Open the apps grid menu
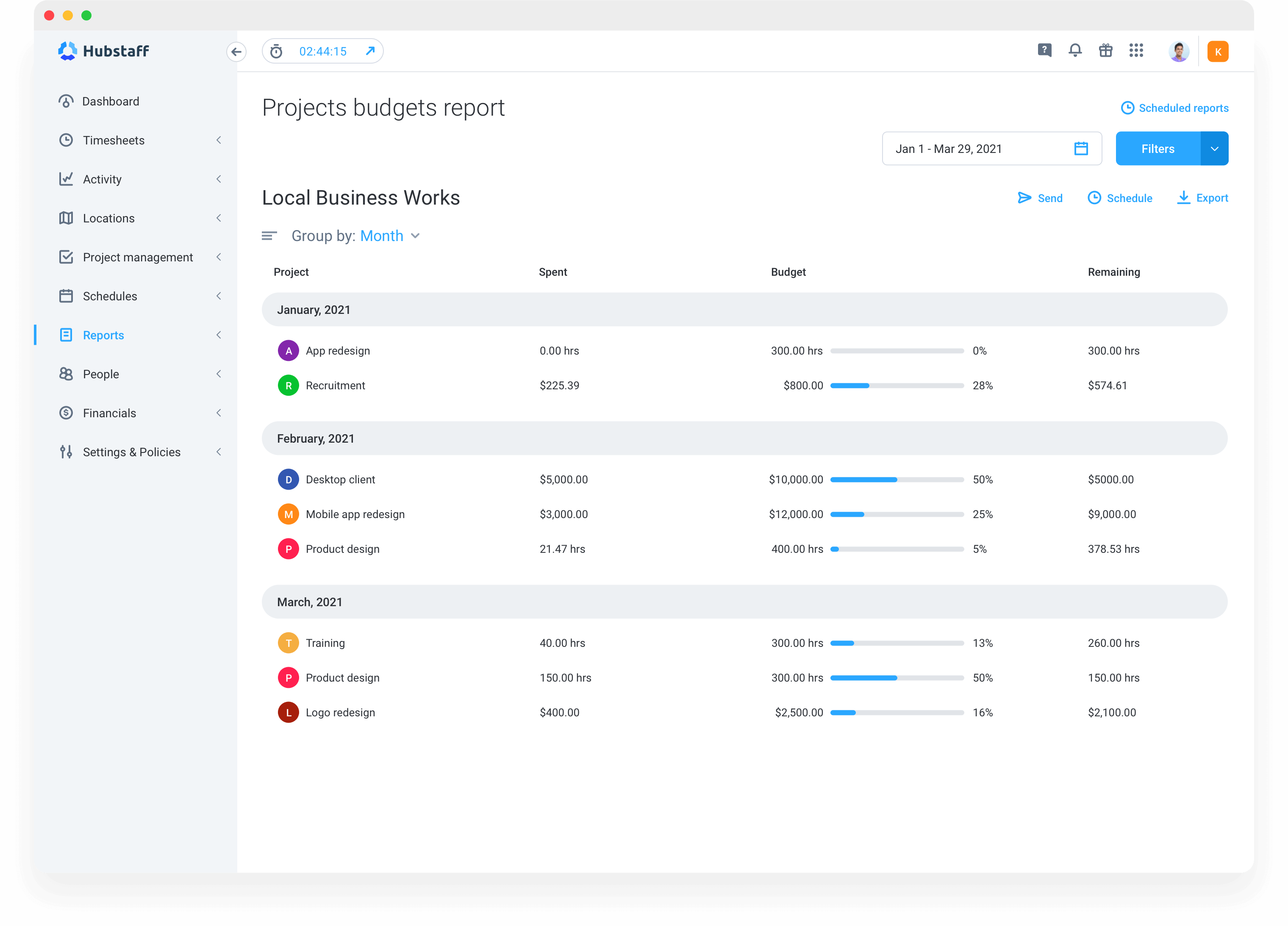This screenshot has height=926, width=1288. pyautogui.click(x=1136, y=50)
